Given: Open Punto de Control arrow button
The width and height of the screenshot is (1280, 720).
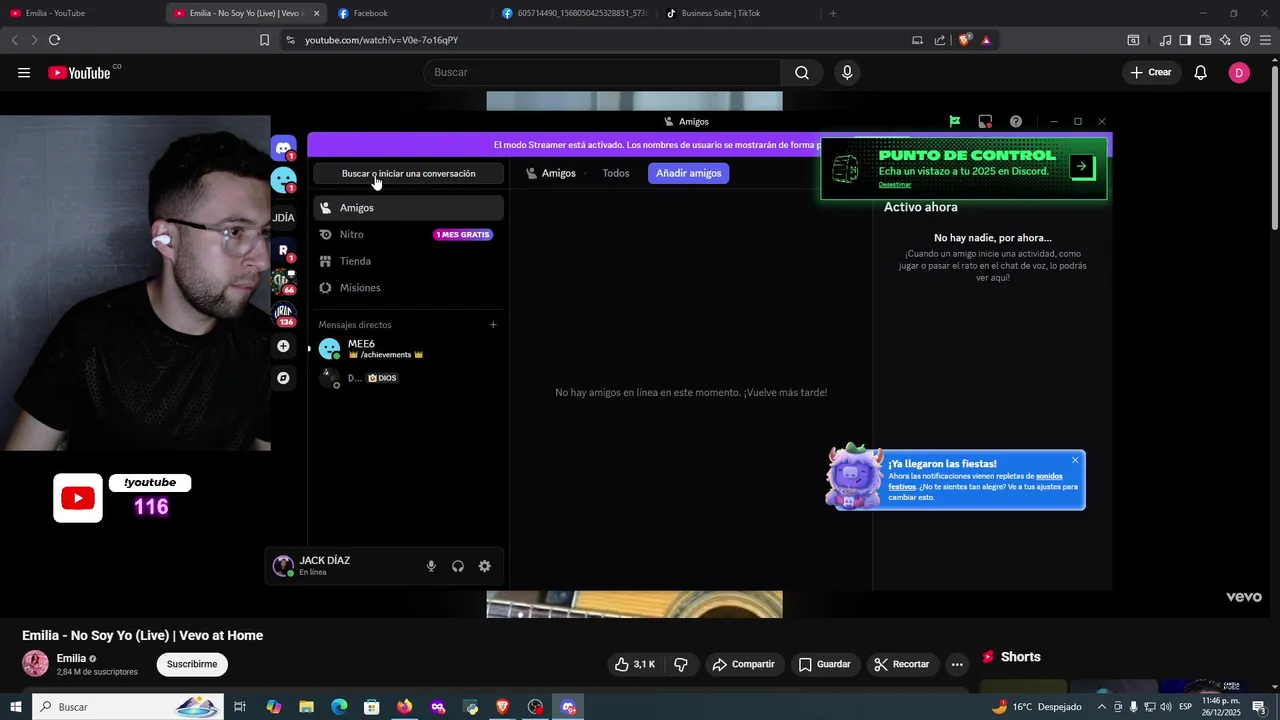Looking at the screenshot, I should pos(1082,167).
